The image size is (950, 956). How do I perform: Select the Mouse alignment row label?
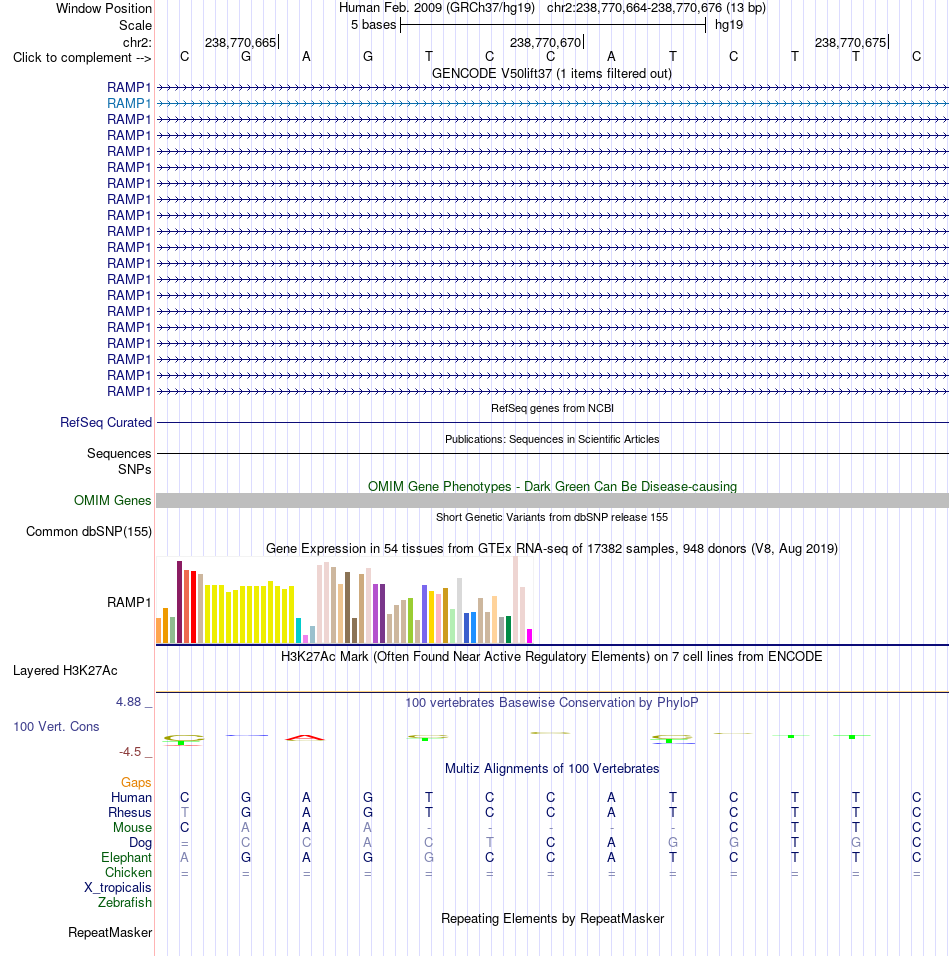pyautogui.click(x=132, y=827)
